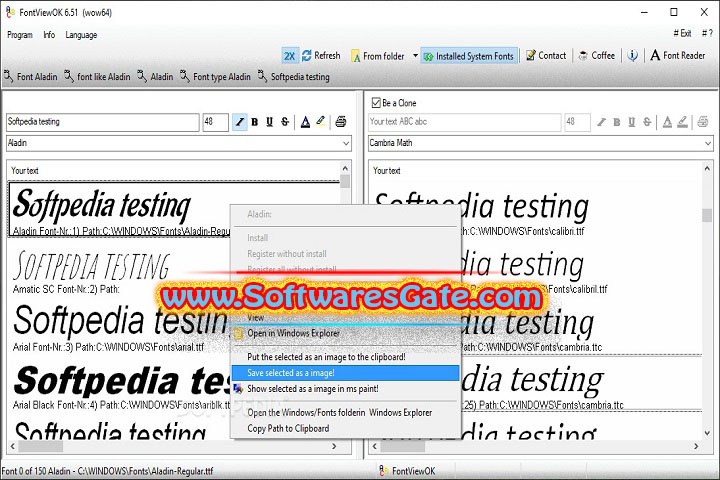Click the Coffee donate button
Image resolution: width=720 pixels, height=480 pixels.
coord(596,56)
